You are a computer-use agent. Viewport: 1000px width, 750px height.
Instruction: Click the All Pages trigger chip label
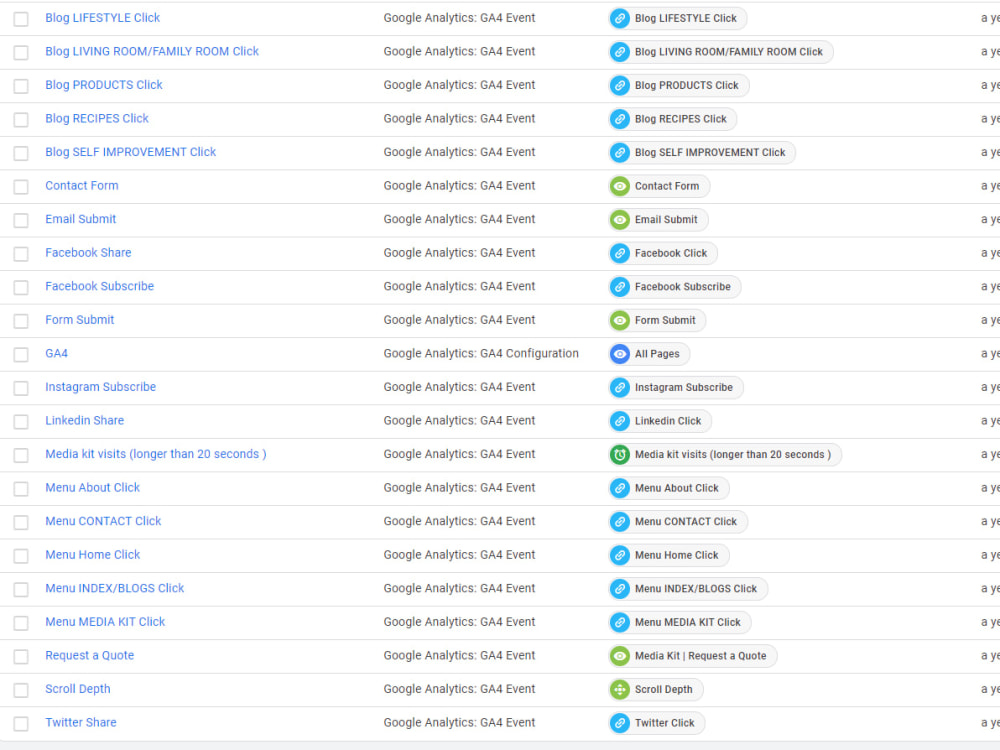coord(657,354)
